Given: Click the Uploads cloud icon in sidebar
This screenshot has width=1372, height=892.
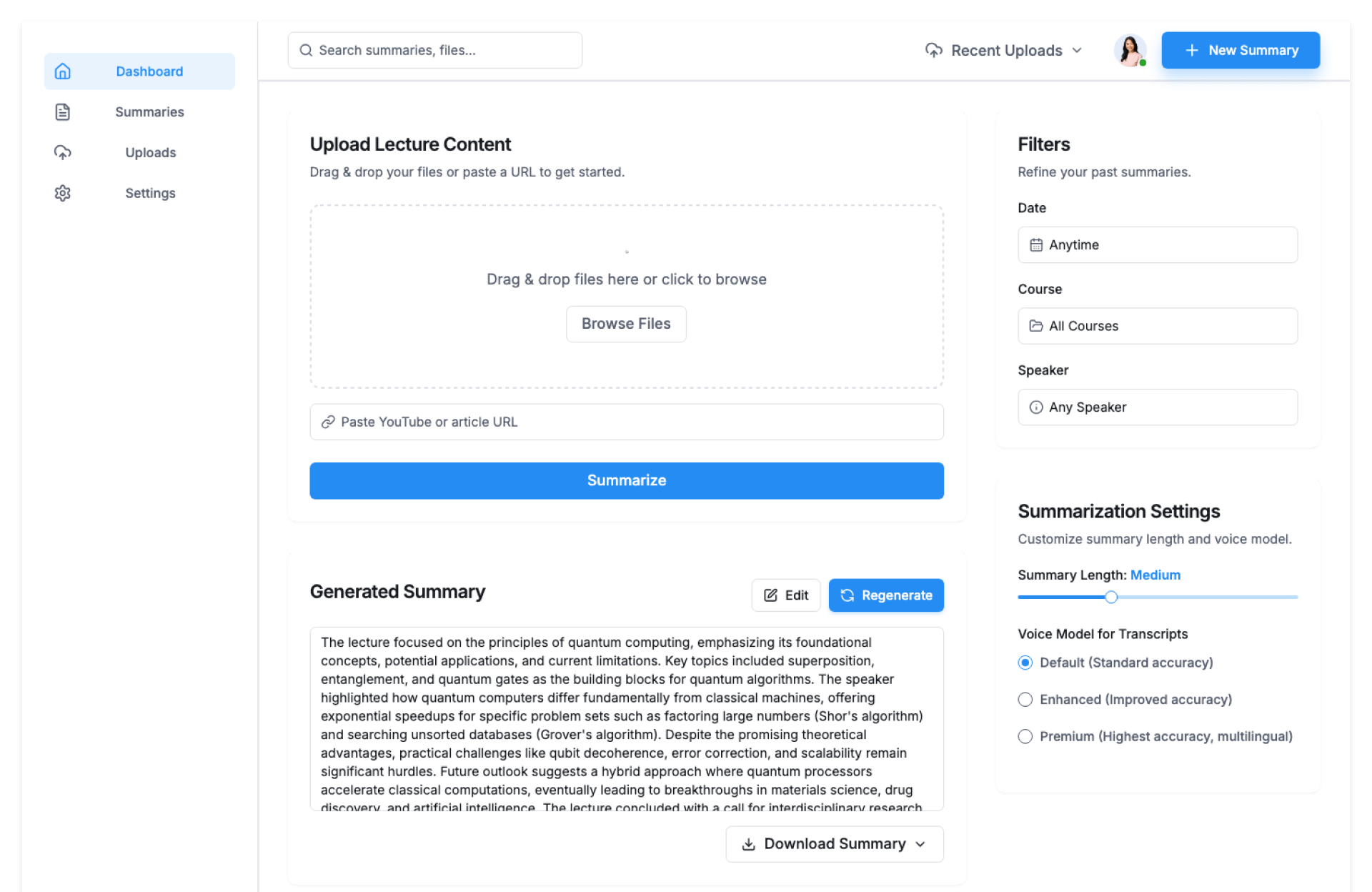Looking at the screenshot, I should coord(63,152).
